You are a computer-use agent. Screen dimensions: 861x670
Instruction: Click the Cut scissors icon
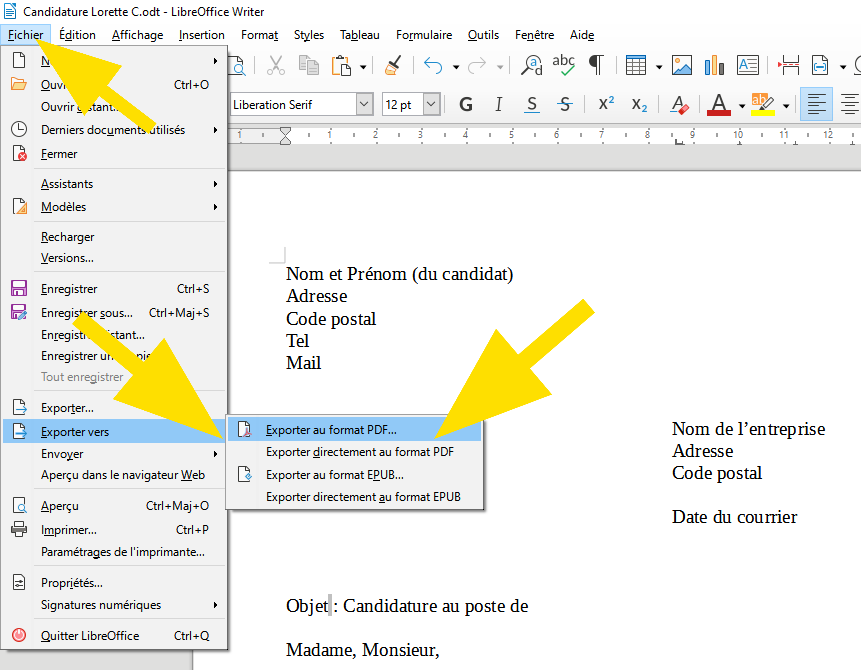click(x=276, y=65)
